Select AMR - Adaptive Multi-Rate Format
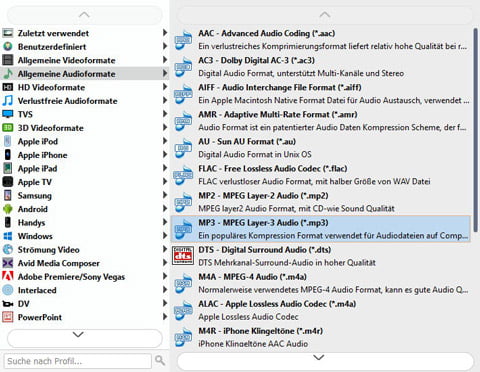The image size is (480, 372). [x=321, y=121]
